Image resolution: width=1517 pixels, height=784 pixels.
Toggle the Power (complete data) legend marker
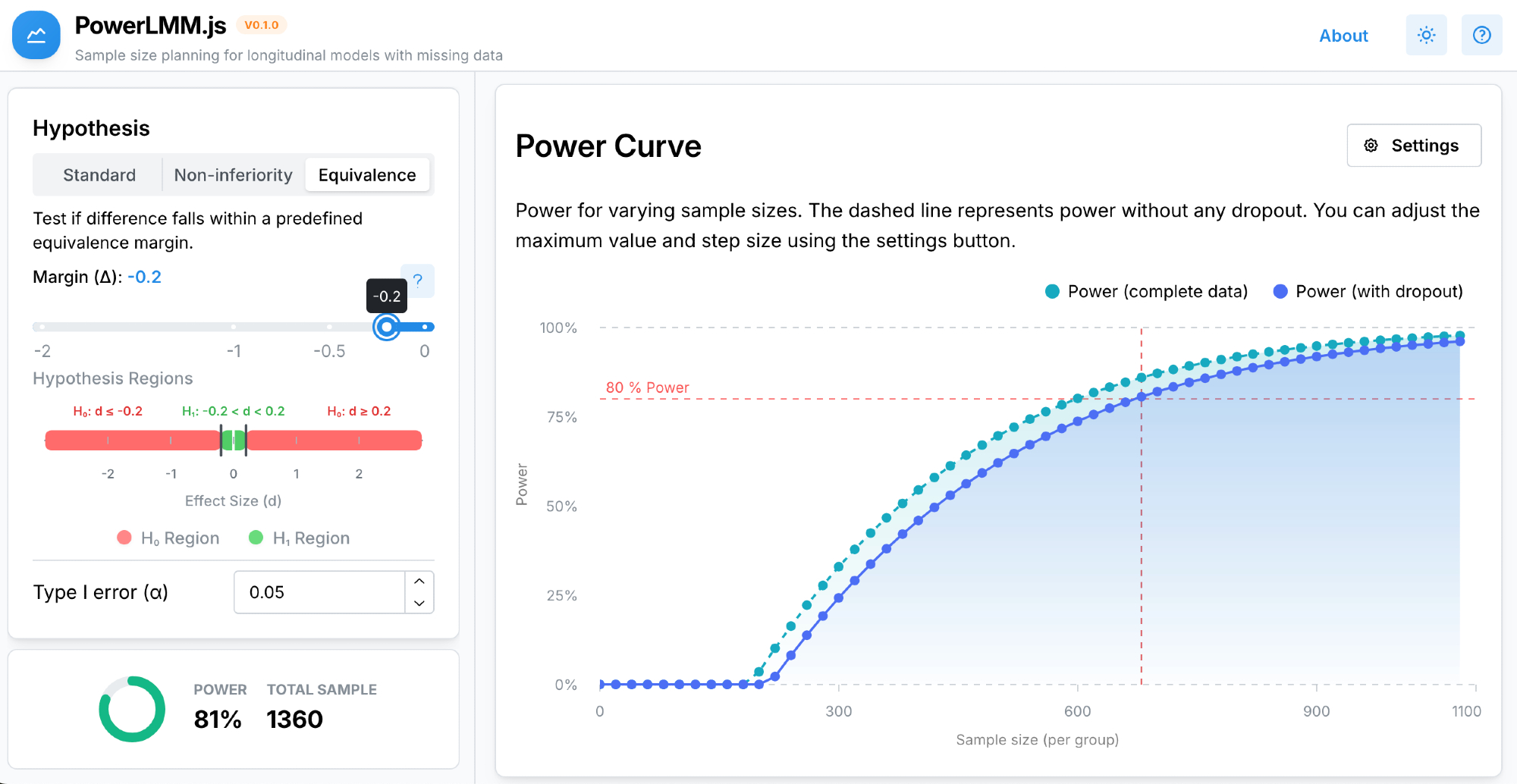click(1052, 292)
